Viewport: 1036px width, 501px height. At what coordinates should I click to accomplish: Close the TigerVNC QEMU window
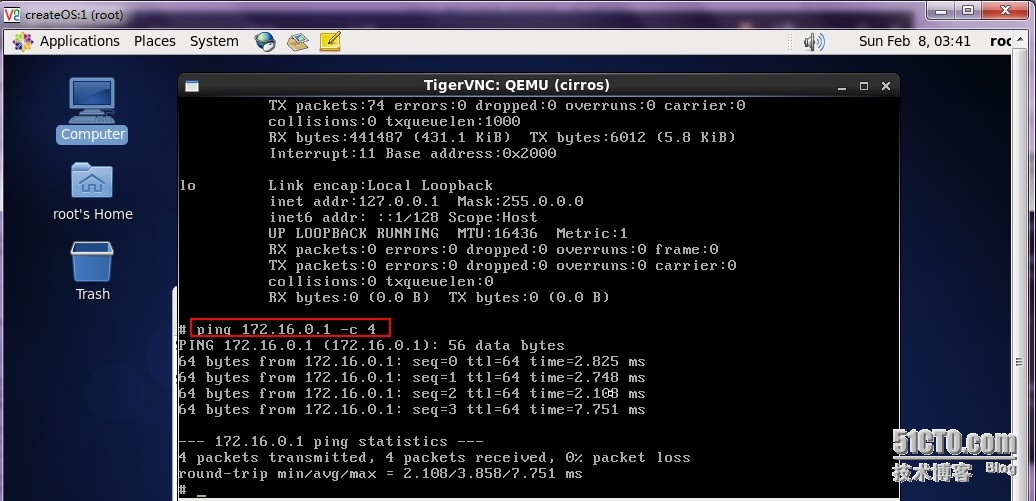(886, 86)
